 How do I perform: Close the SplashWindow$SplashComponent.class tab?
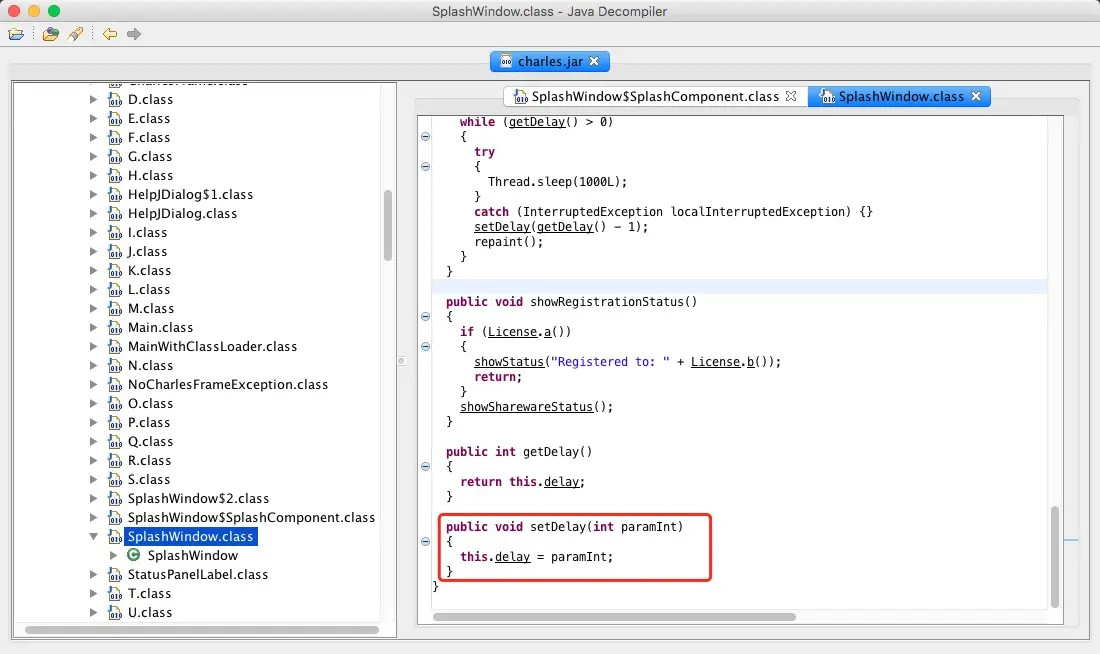[x=791, y=96]
